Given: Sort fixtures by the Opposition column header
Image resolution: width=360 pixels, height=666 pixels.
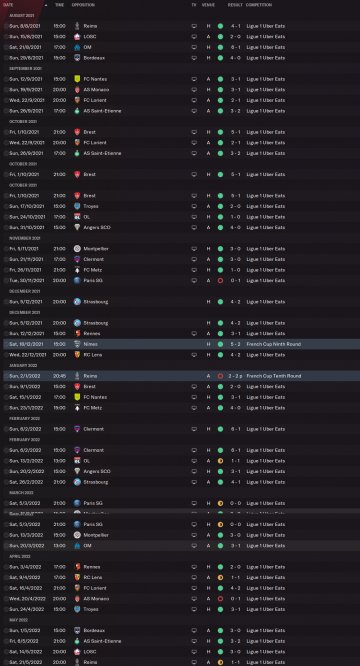Looking at the screenshot, I should click(83, 5).
